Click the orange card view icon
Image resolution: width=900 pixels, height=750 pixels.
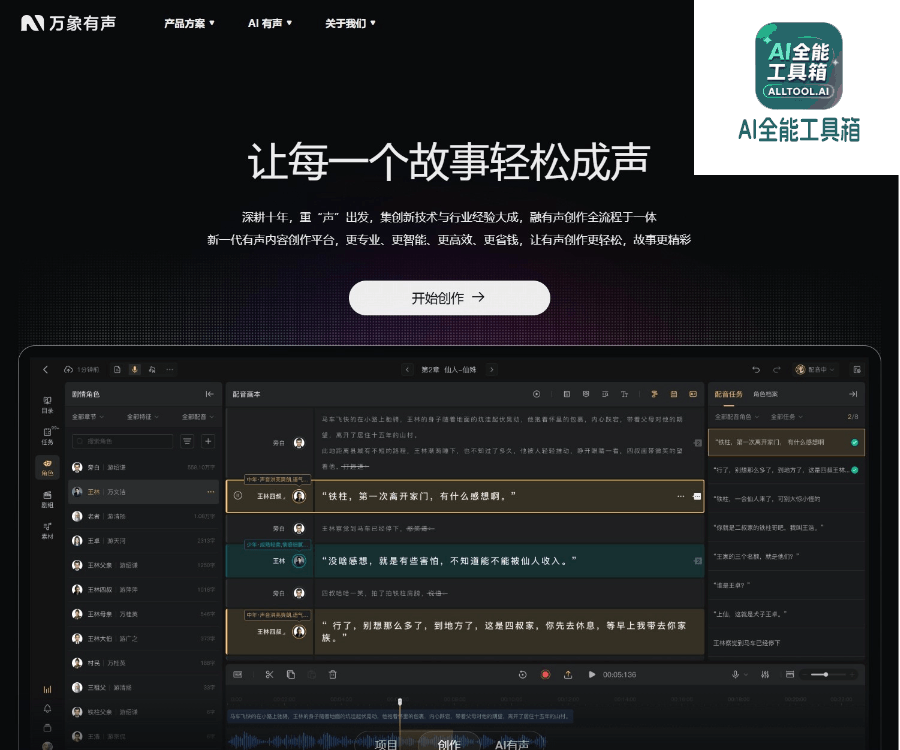click(x=693, y=394)
